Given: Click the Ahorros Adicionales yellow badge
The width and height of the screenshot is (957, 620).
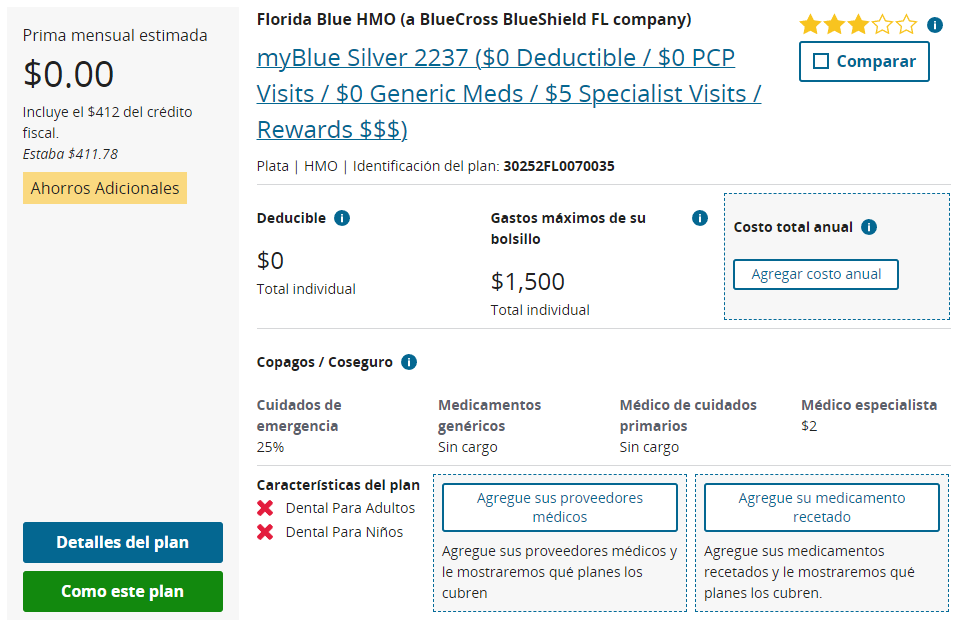Looking at the screenshot, I should pyautogui.click(x=105, y=188).
